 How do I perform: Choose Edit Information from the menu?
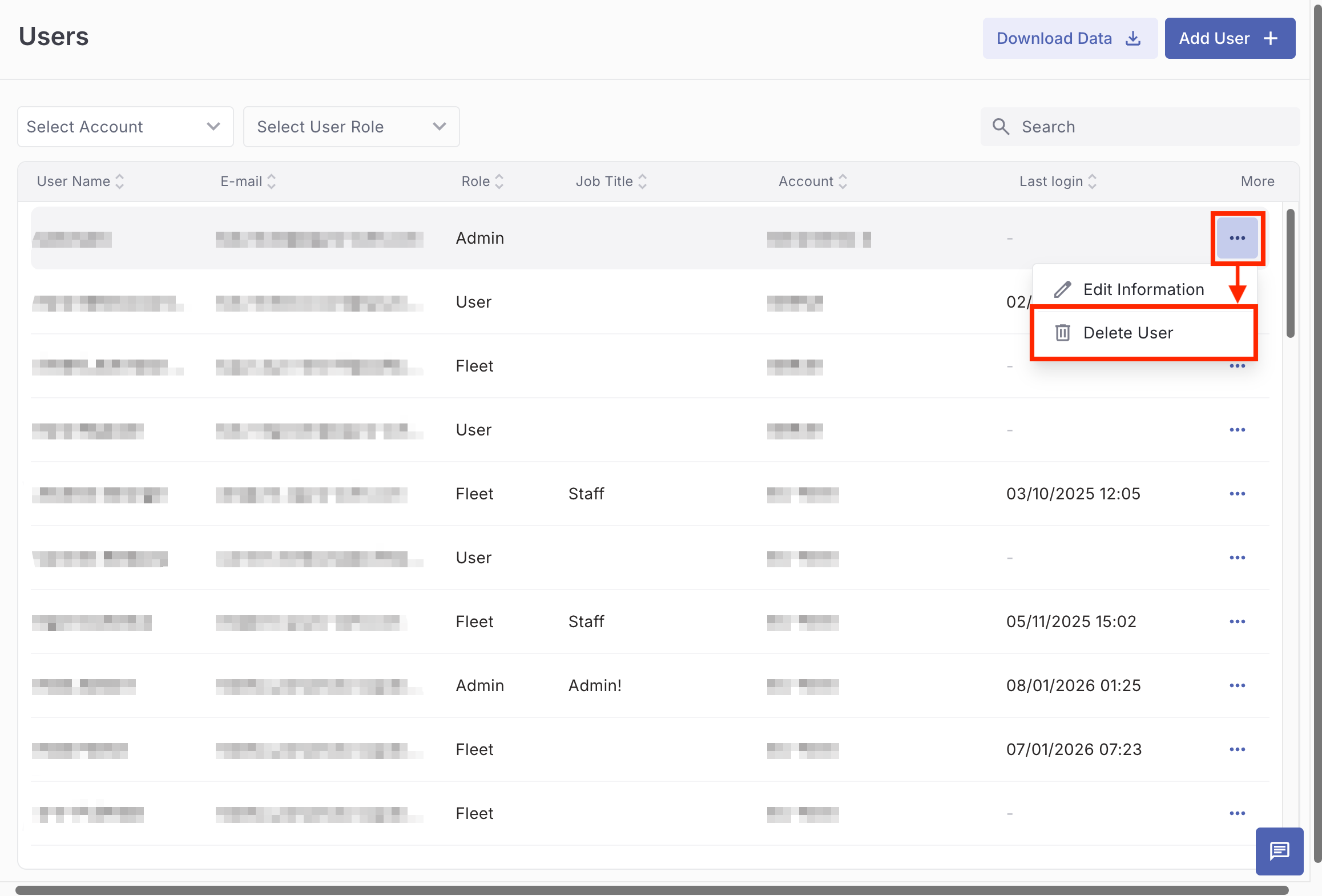1143,289
